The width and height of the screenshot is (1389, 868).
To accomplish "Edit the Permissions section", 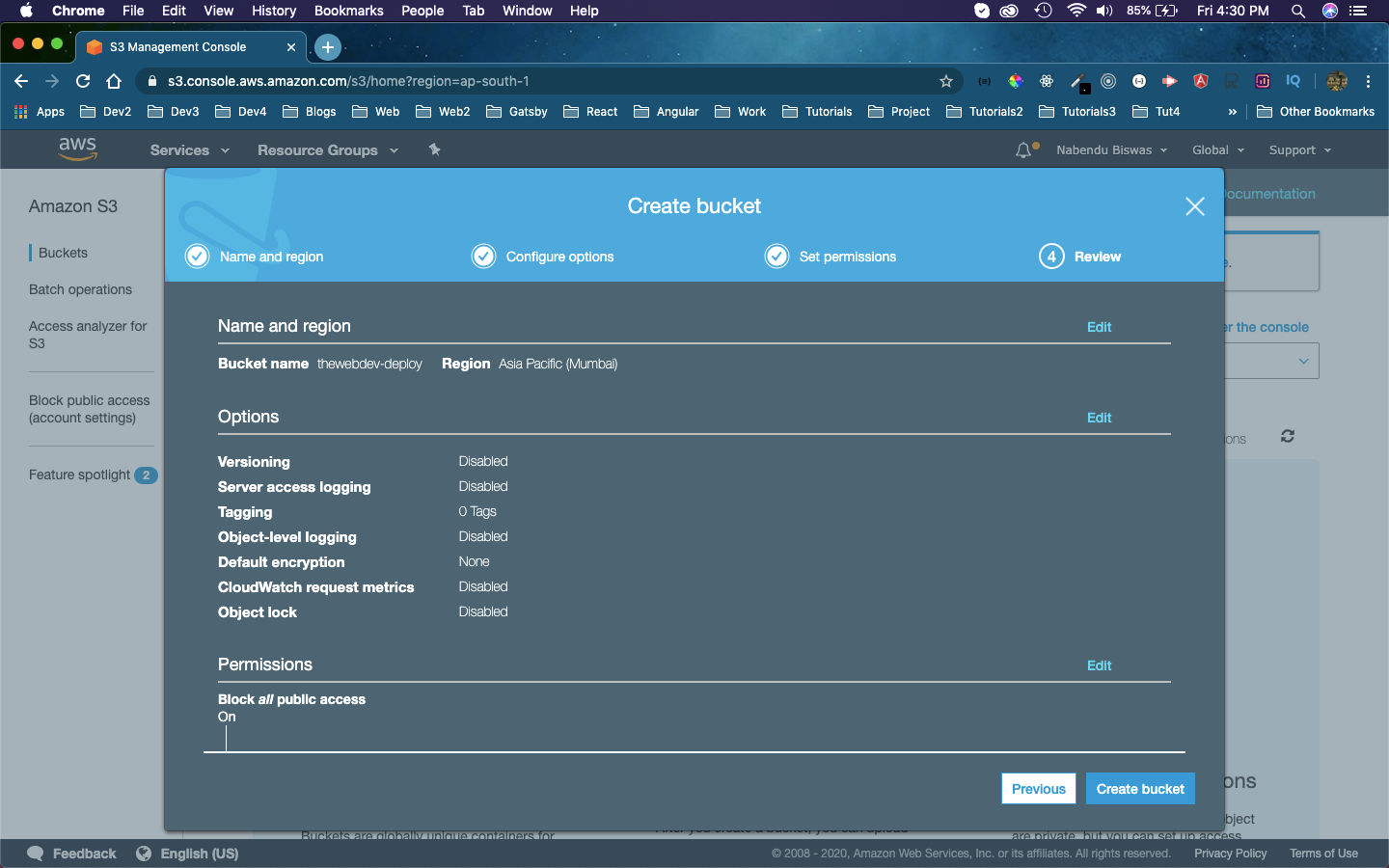I will pyautogui.click(x=1099, y=665).
